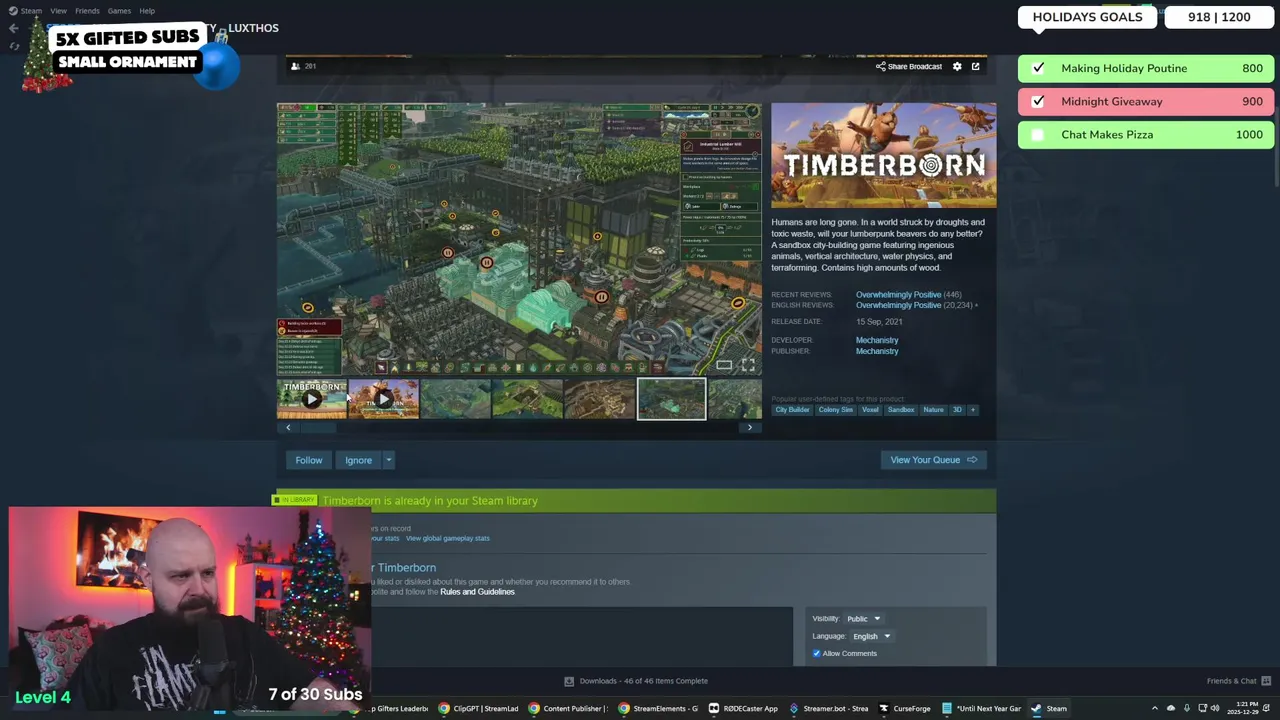Click the thumbnail strip scrollbar handle
The width and height of the screenshot is (1280, 720).
tap(318, 427)
